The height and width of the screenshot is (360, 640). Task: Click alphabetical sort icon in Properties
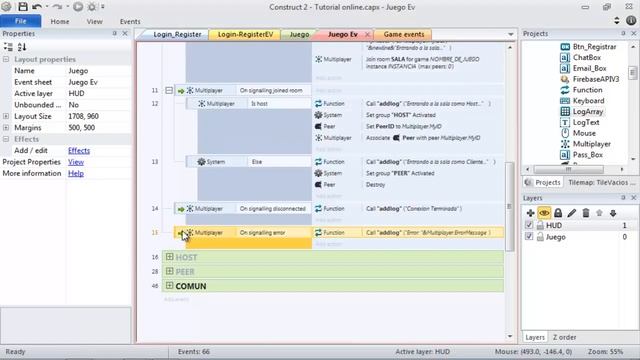[22, 47]
